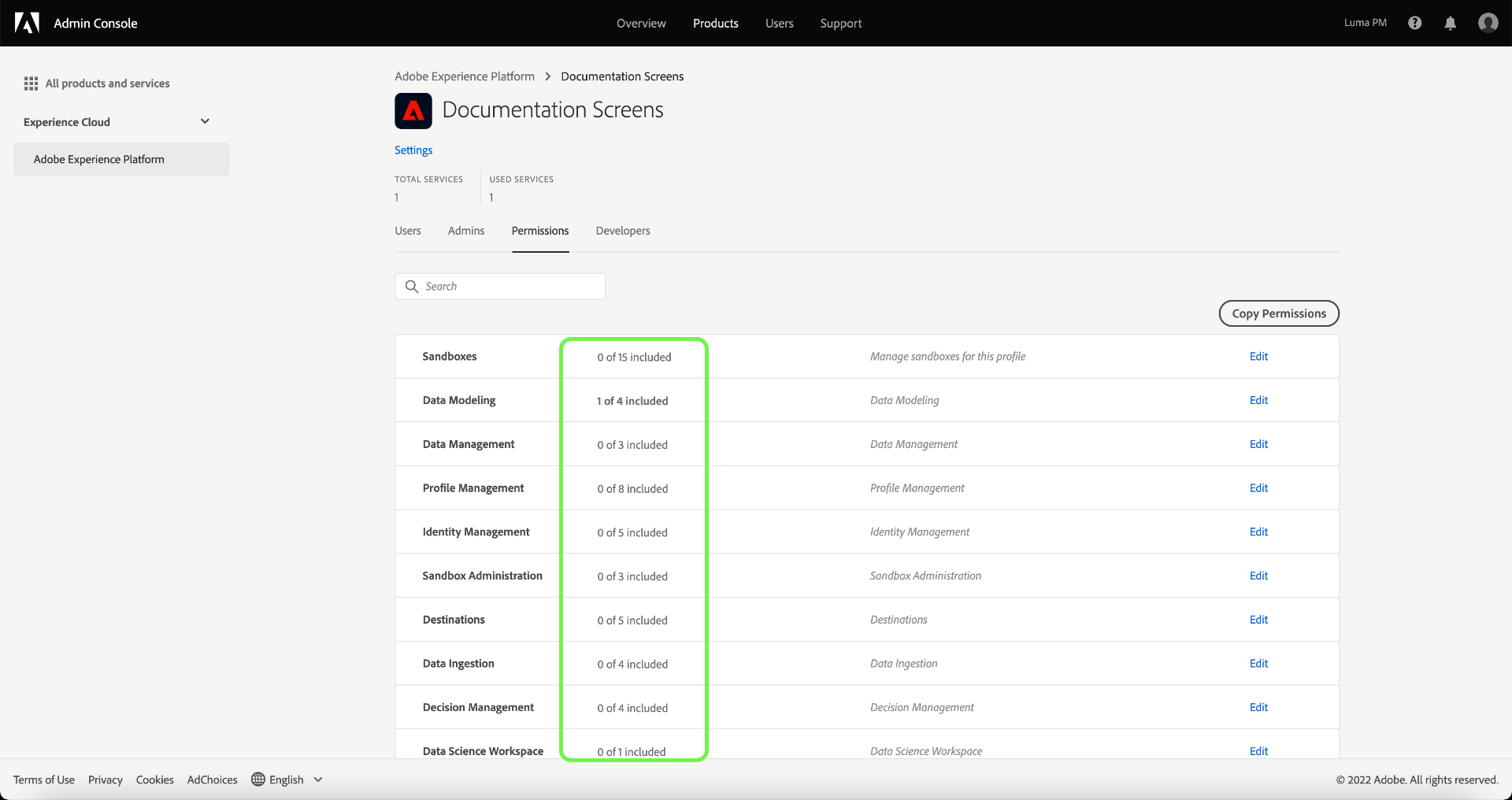Open the English language dropdown
The height and width of the screenshot is (800, 1512).
287,780
